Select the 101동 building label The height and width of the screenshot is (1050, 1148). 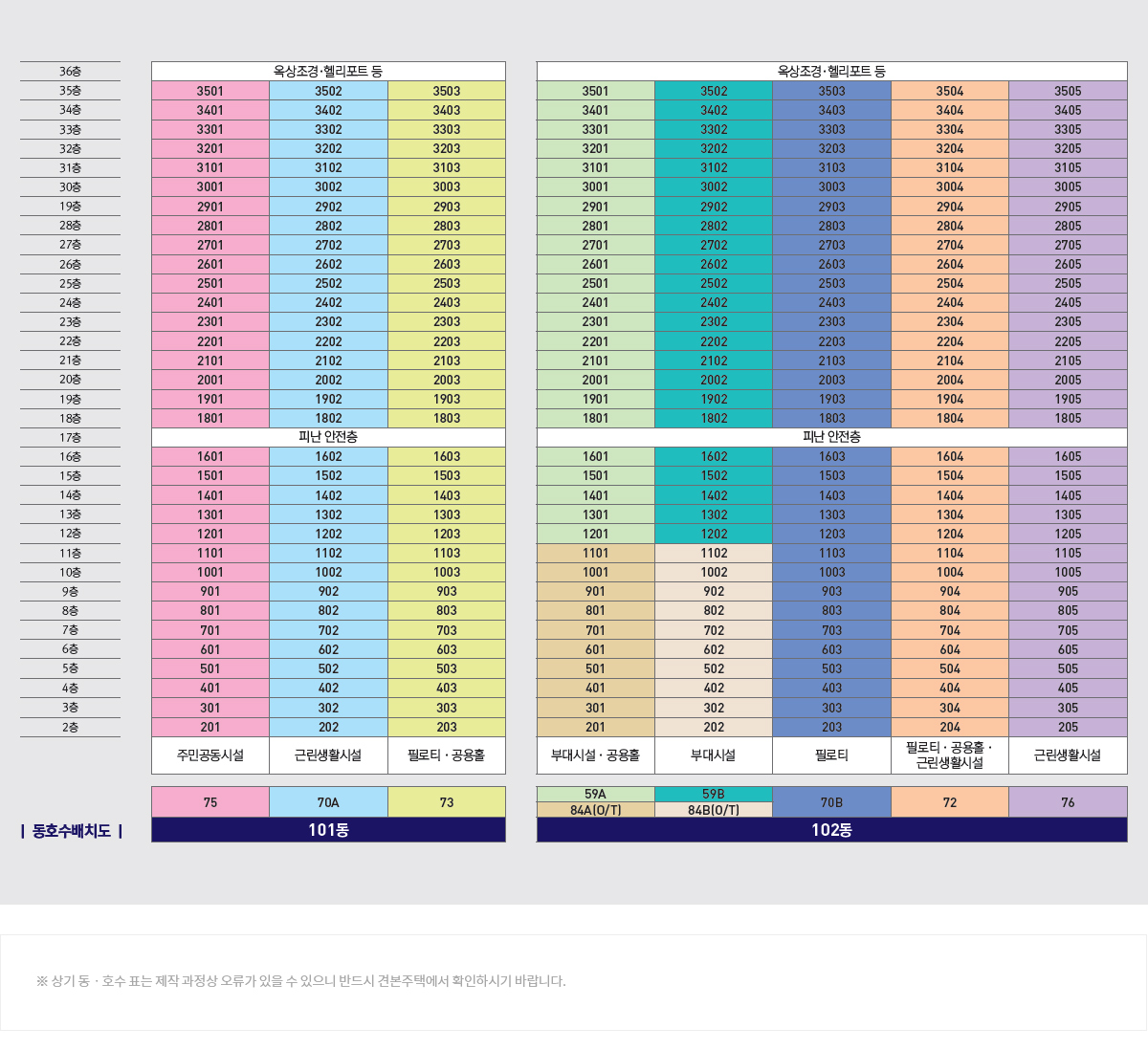327,830
